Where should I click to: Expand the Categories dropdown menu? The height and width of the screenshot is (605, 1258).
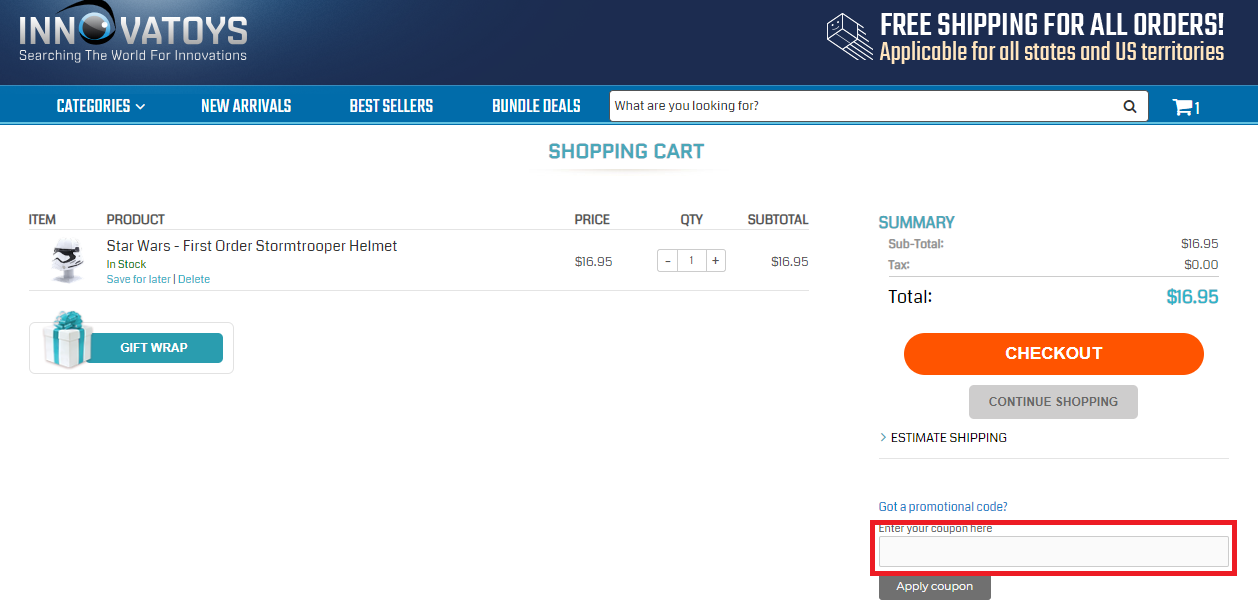[101, 106]
